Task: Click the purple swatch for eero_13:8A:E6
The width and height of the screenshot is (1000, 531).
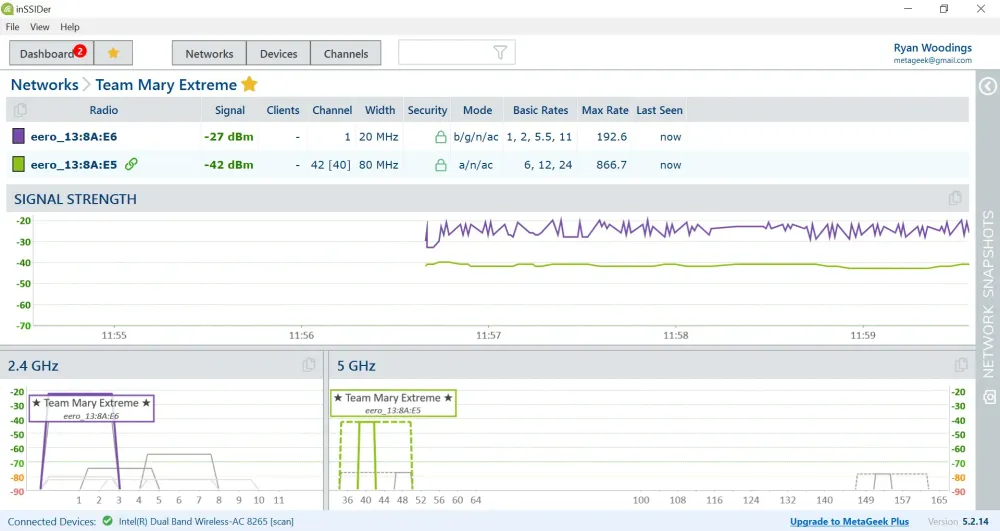Action: coord(18,136)
